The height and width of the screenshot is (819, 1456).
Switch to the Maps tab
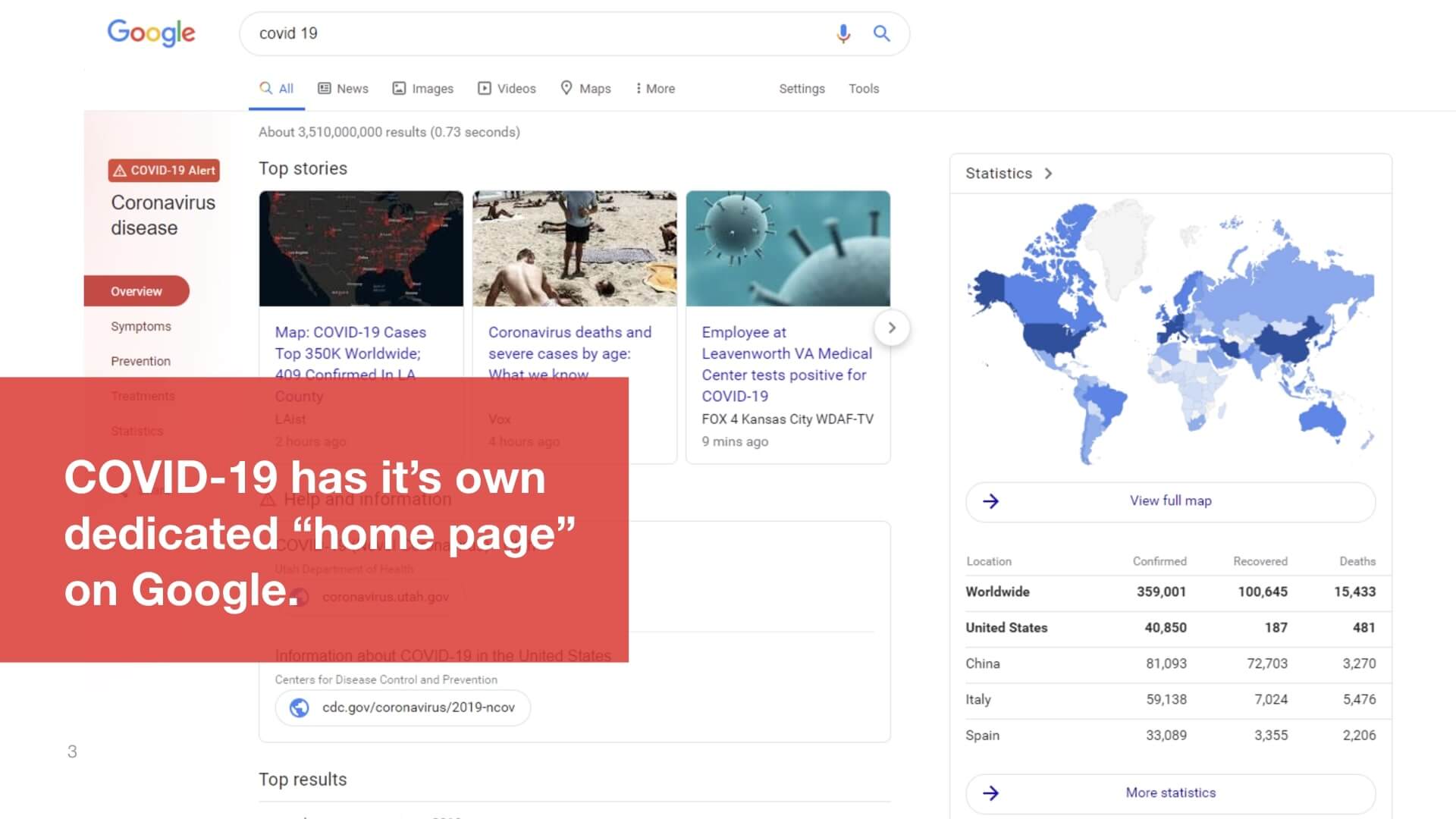click(x=585, y=89)
